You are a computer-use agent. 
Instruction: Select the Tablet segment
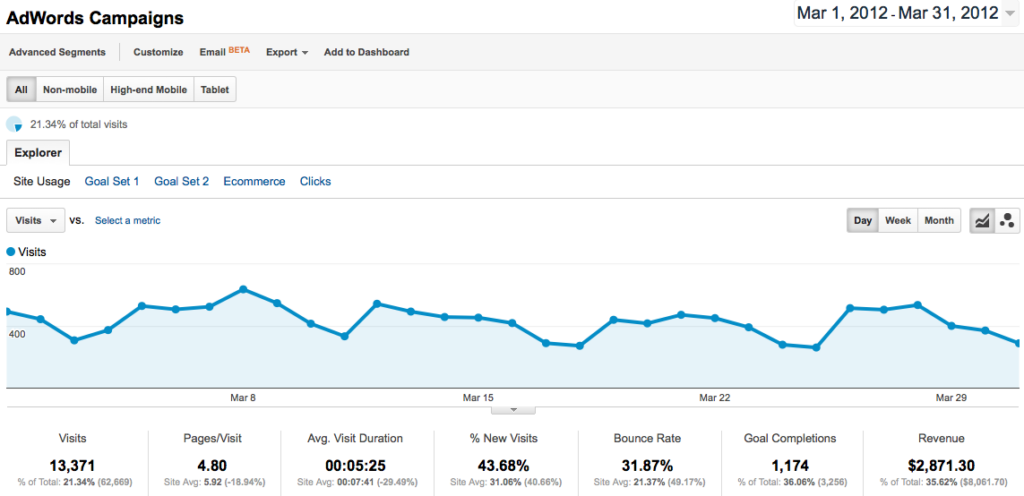215,89
